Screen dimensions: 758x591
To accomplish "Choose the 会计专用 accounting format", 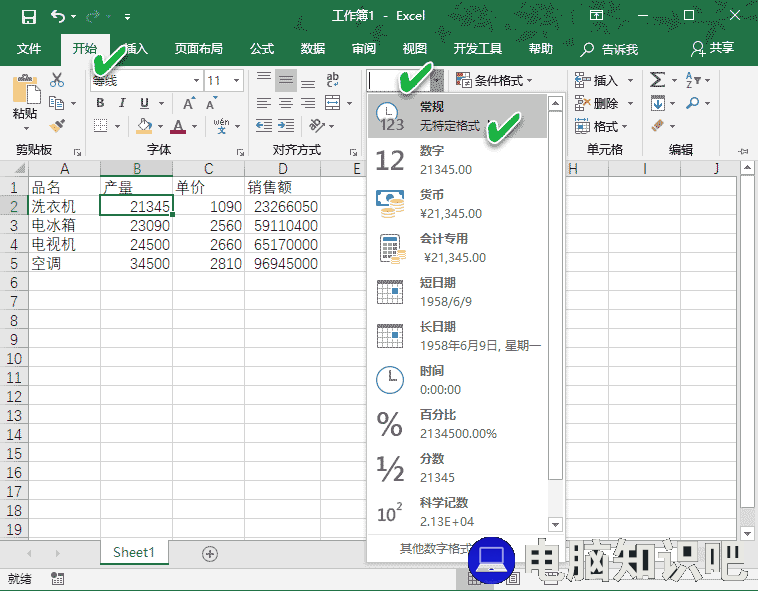I will tap(457, 248).
